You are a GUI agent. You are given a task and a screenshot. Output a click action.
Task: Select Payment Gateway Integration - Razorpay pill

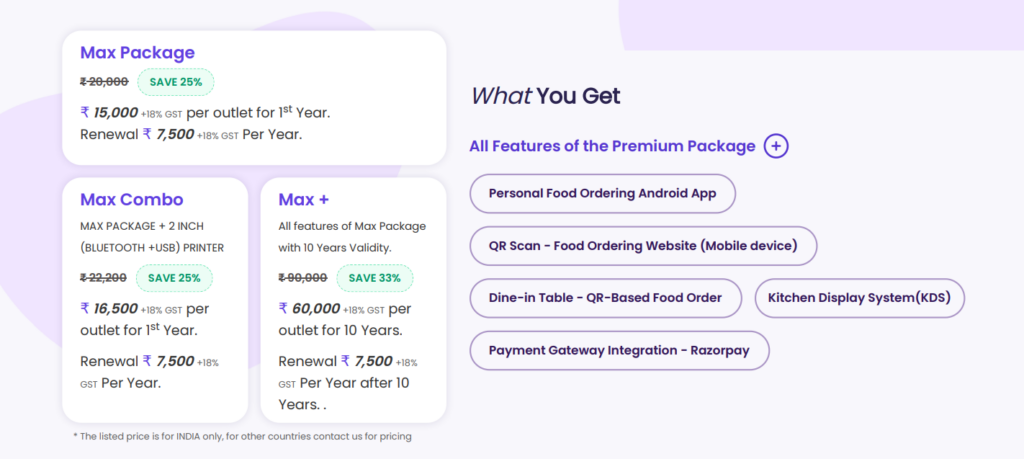[x=619, y=350]
